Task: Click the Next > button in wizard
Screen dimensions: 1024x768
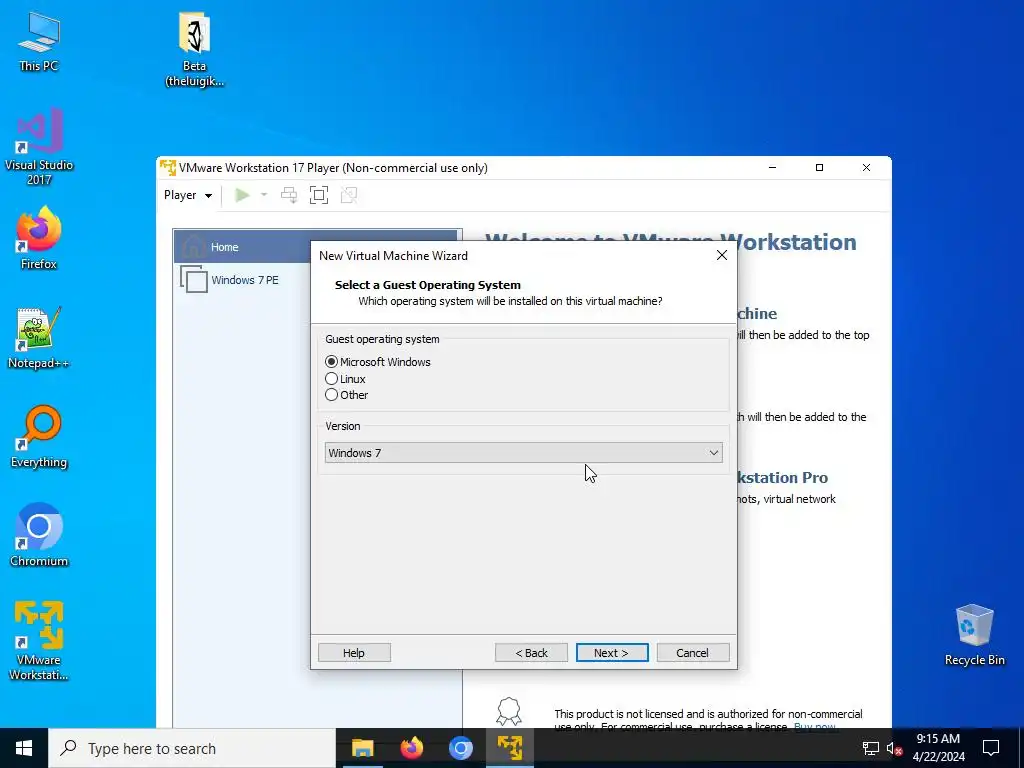Action: (612, 652)
